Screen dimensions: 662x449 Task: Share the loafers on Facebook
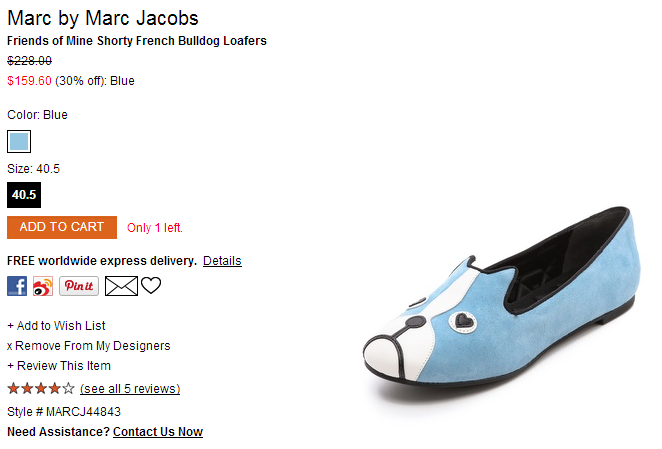(17, 286)
